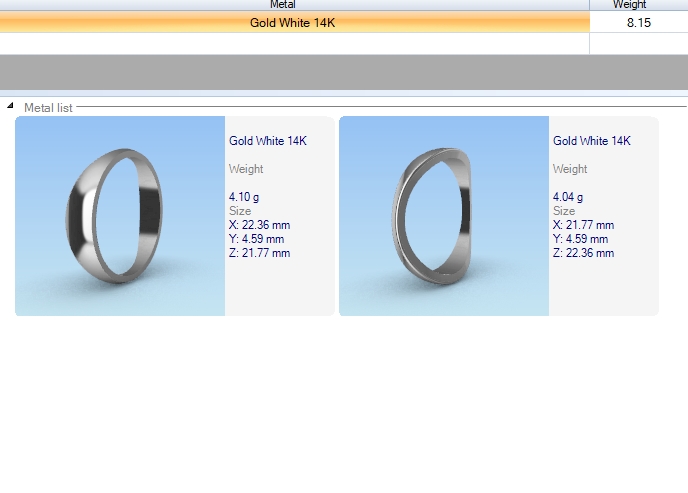The height and width of the screenshot is (493, 688).
Task: Click Gold White 14K title in right card
Action: pyautogui.click(x=592, y=141)
